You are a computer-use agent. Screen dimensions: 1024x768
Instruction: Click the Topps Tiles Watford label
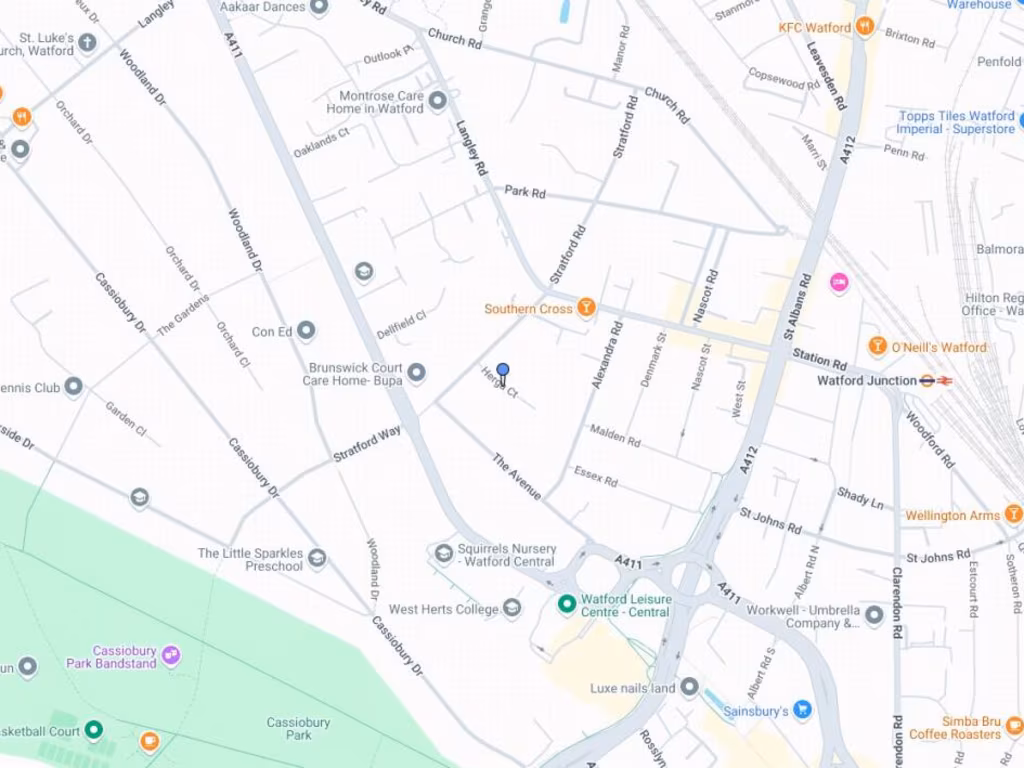[x=956, y=122]
